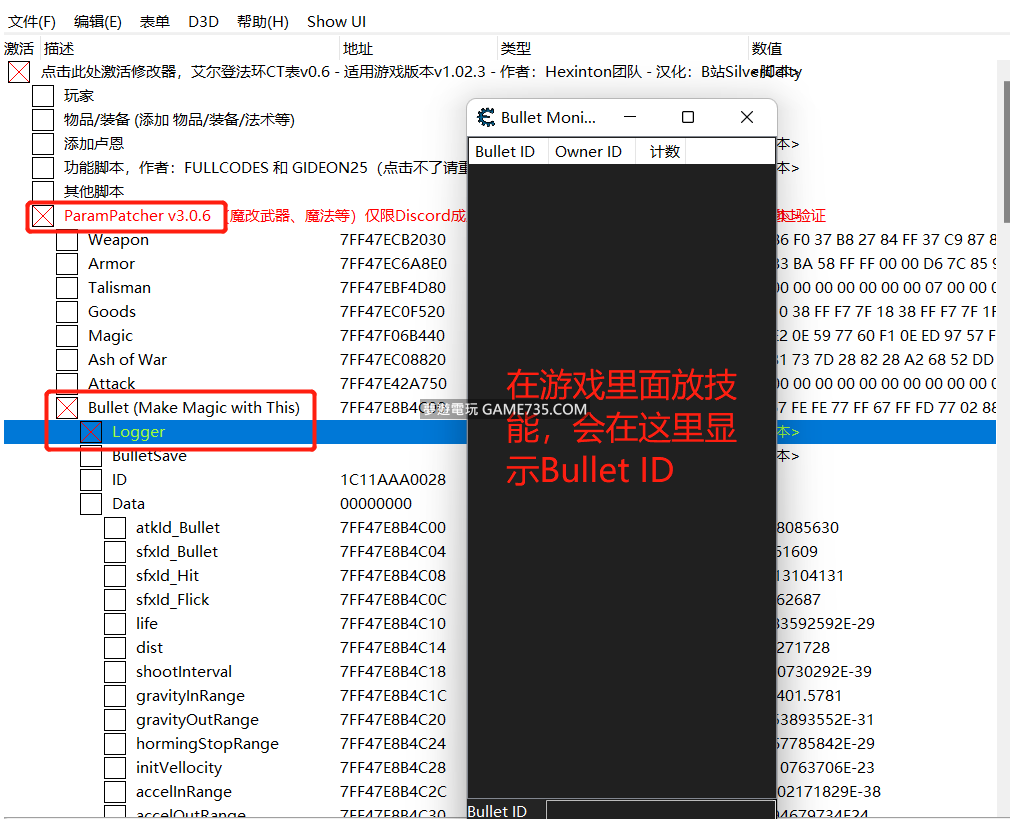Click the Bullet ID input field at bottom
This screenshot has width=1010, height=819.
click(660, 810)
